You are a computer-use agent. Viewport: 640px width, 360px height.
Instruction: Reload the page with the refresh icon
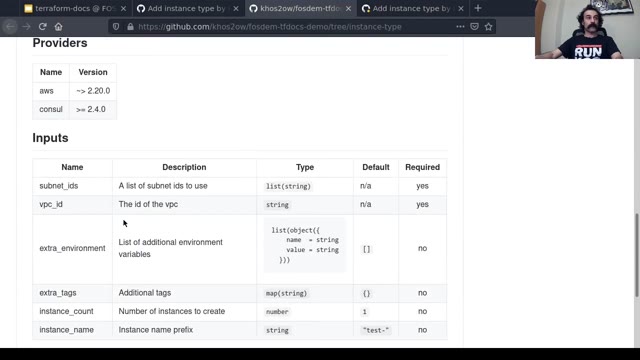coord(42,27)
